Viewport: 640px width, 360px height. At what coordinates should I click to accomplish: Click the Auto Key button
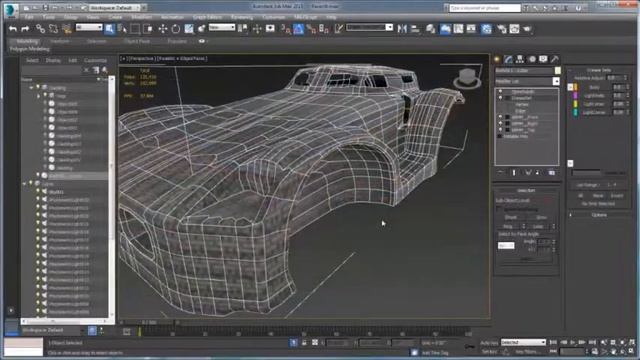click(489, 342)
